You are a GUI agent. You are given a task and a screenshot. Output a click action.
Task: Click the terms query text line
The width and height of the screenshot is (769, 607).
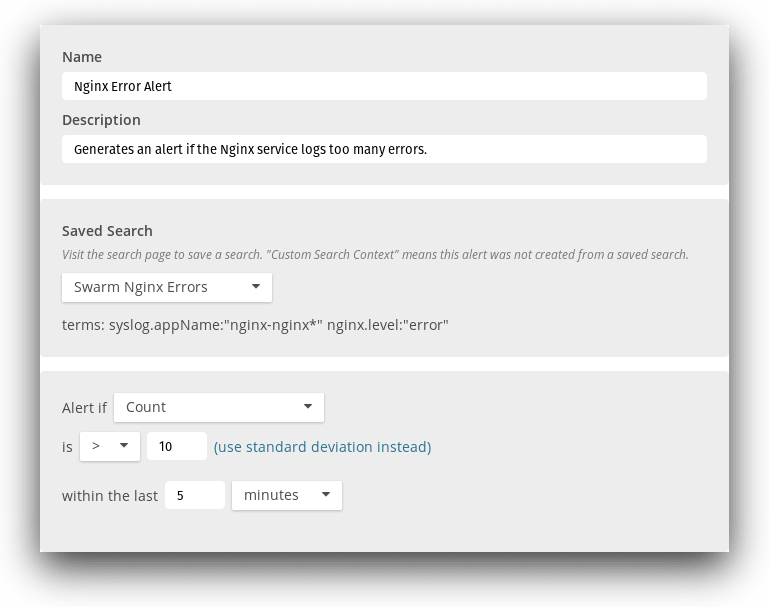click(x=255, y=325)
